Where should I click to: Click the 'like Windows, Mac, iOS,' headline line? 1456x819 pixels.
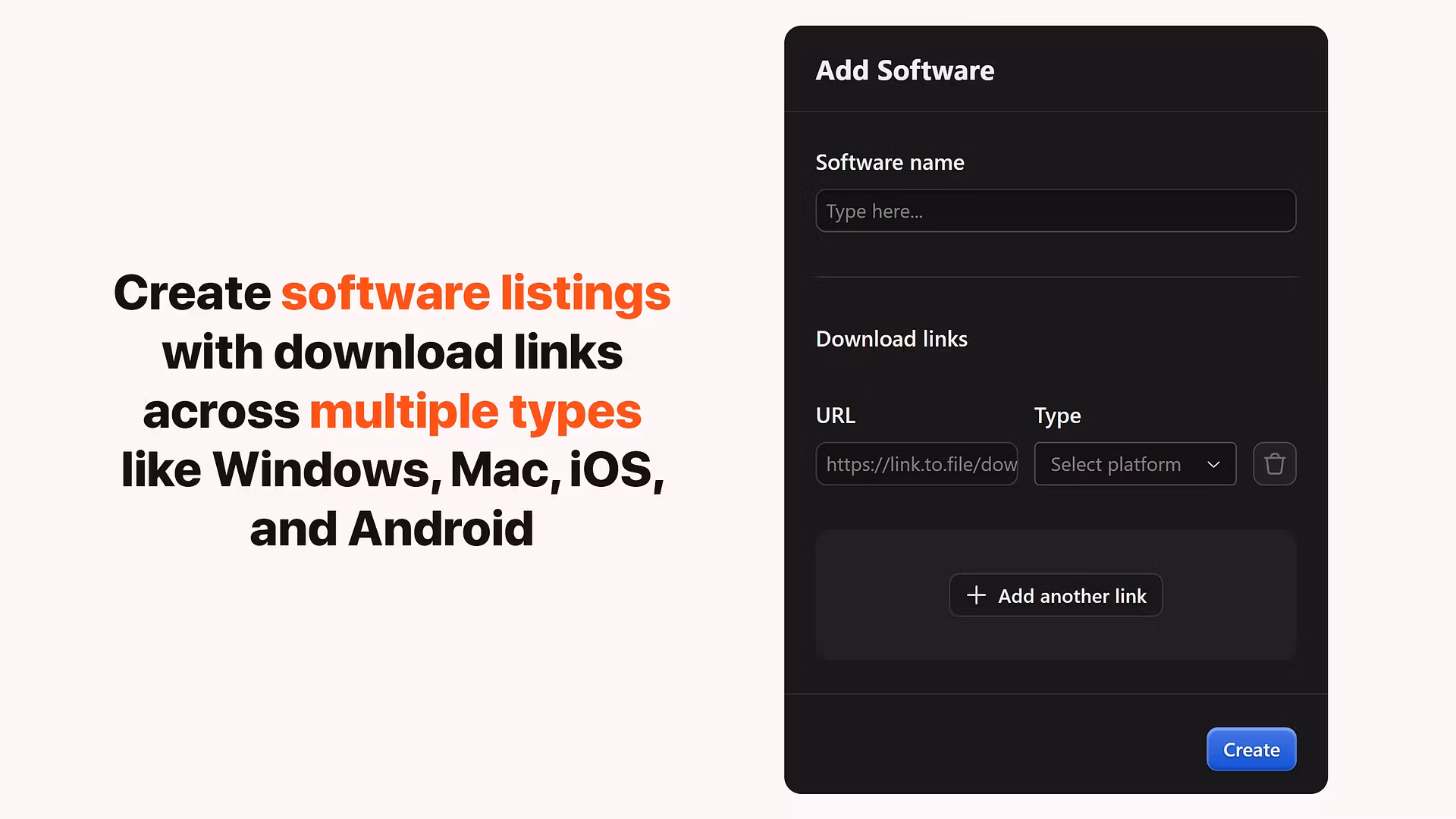(x=392, y=470)
